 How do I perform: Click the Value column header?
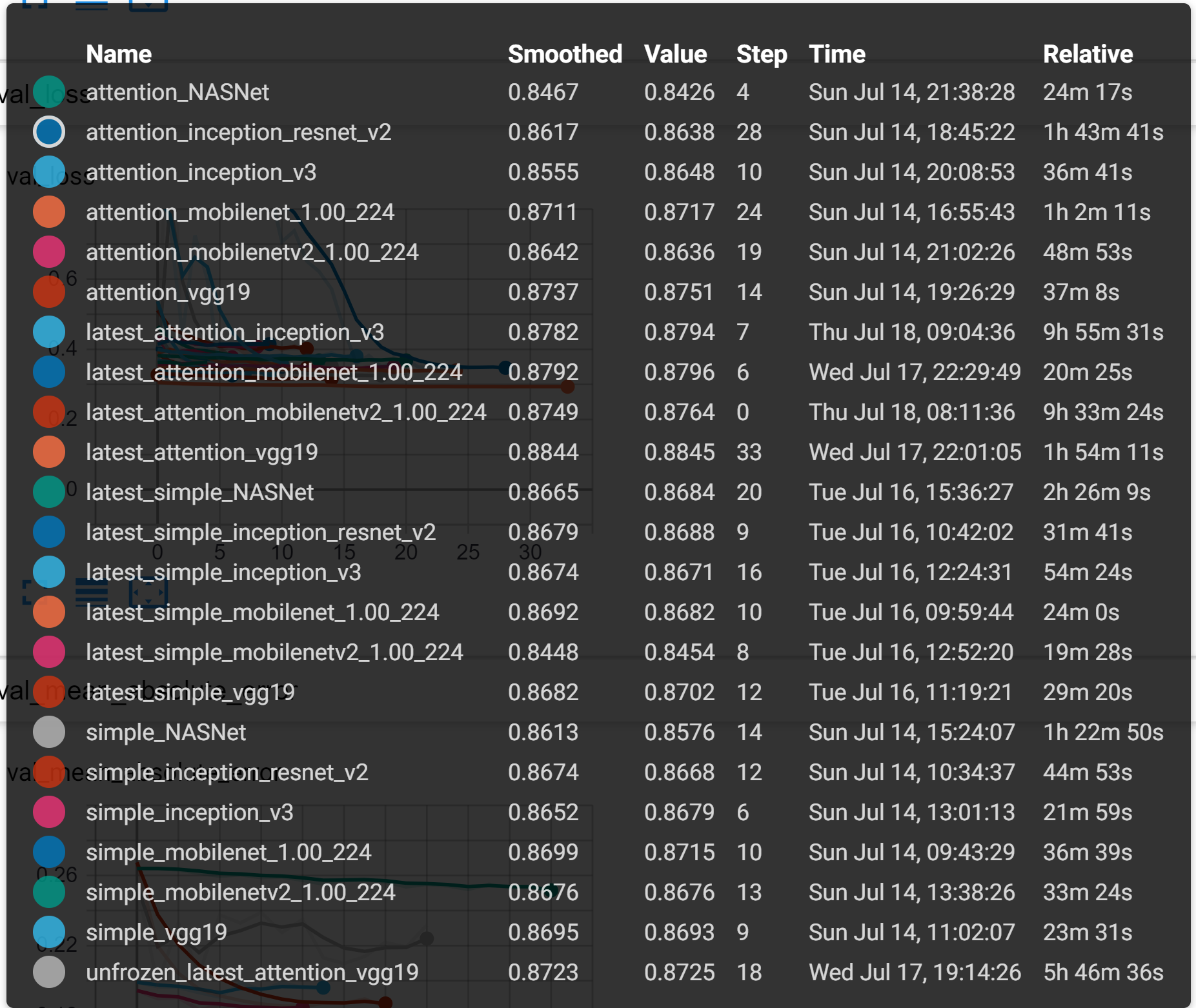click(x=675, y=54)
